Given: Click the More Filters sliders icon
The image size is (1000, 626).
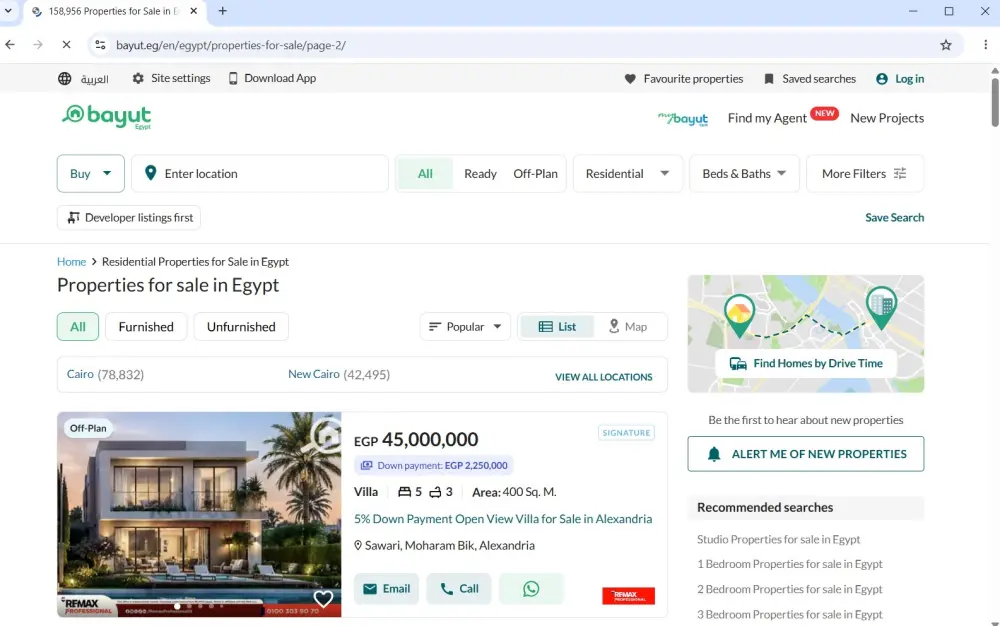Looking at the screenshot, I should tap(900, 173).
